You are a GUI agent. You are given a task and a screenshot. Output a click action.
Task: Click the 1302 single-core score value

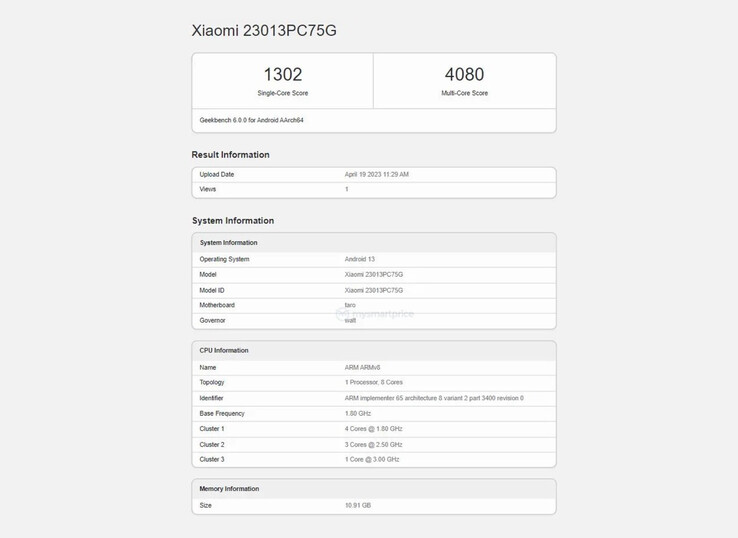coord(282,75)
